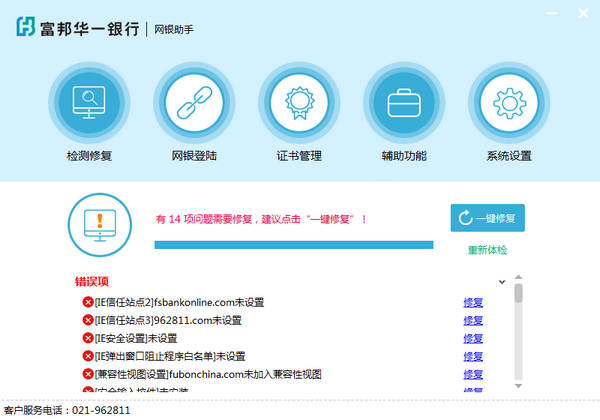
Task: Click the 富邦华一银行 logo
Action: [x=78, y=28]
